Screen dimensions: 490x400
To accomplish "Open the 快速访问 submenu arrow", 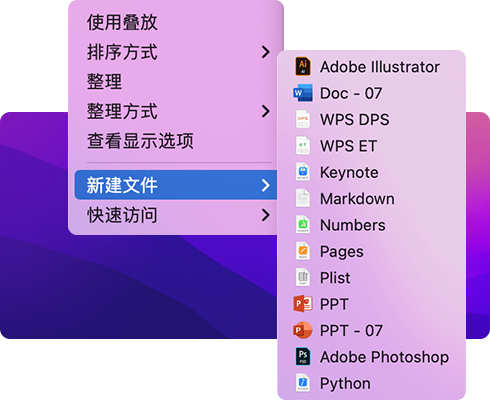I will (265, 215).
